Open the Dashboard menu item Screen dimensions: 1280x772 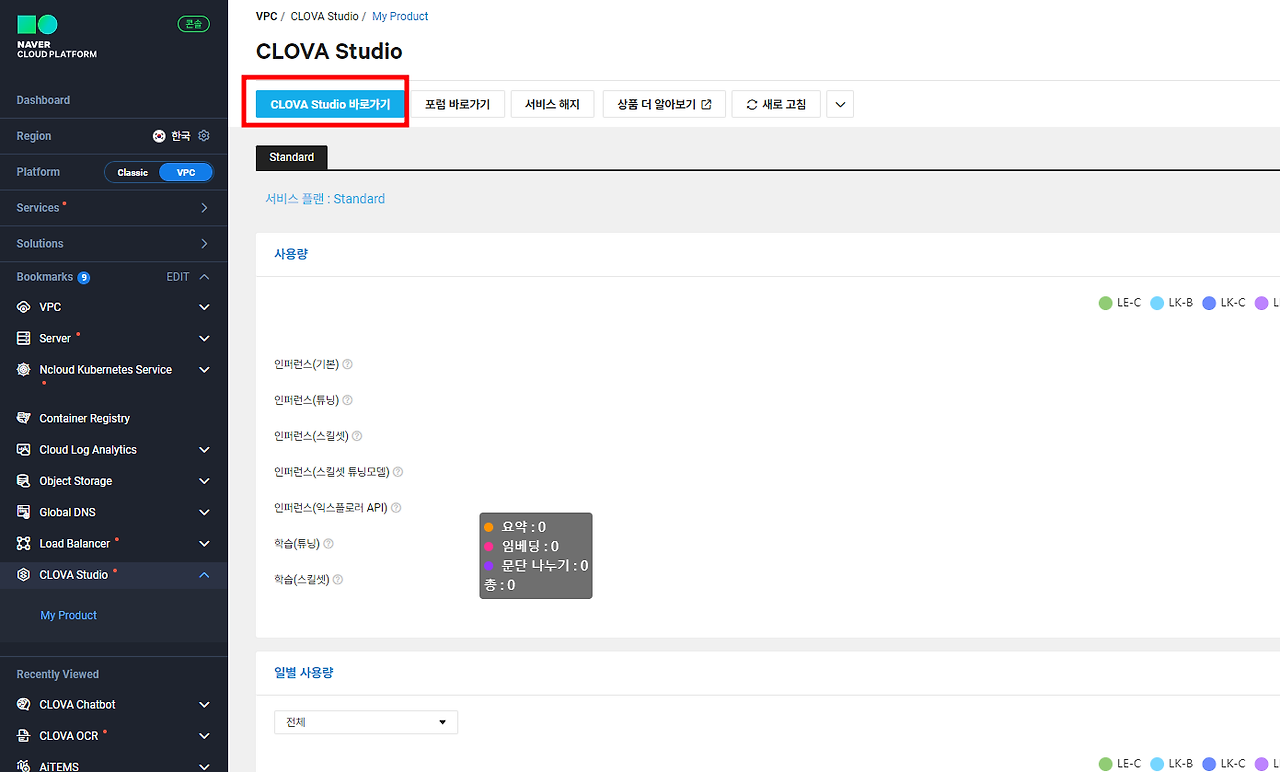tap(43, 100)
